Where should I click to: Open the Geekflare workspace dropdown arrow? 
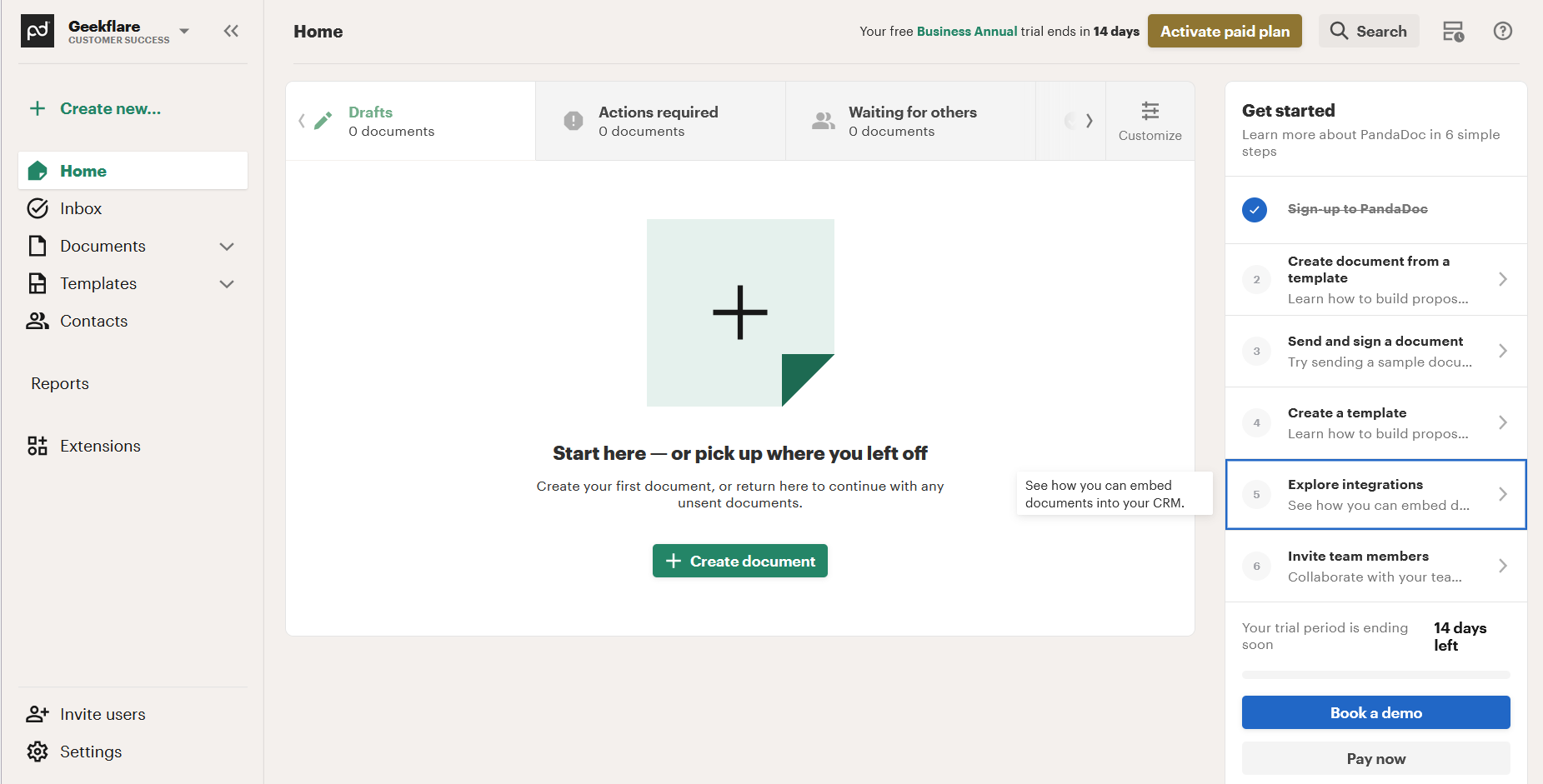pyautogui.click(x=184, y=31)
